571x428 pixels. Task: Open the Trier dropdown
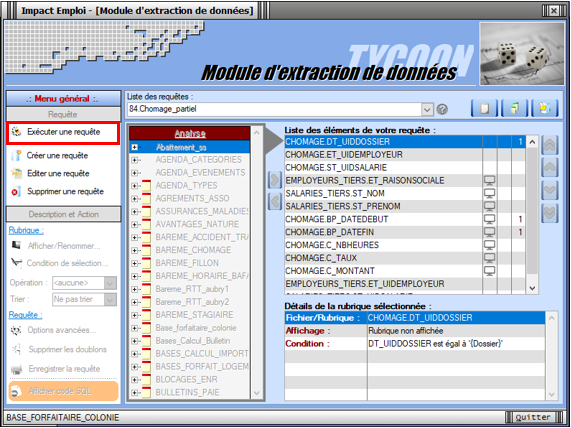110,299
